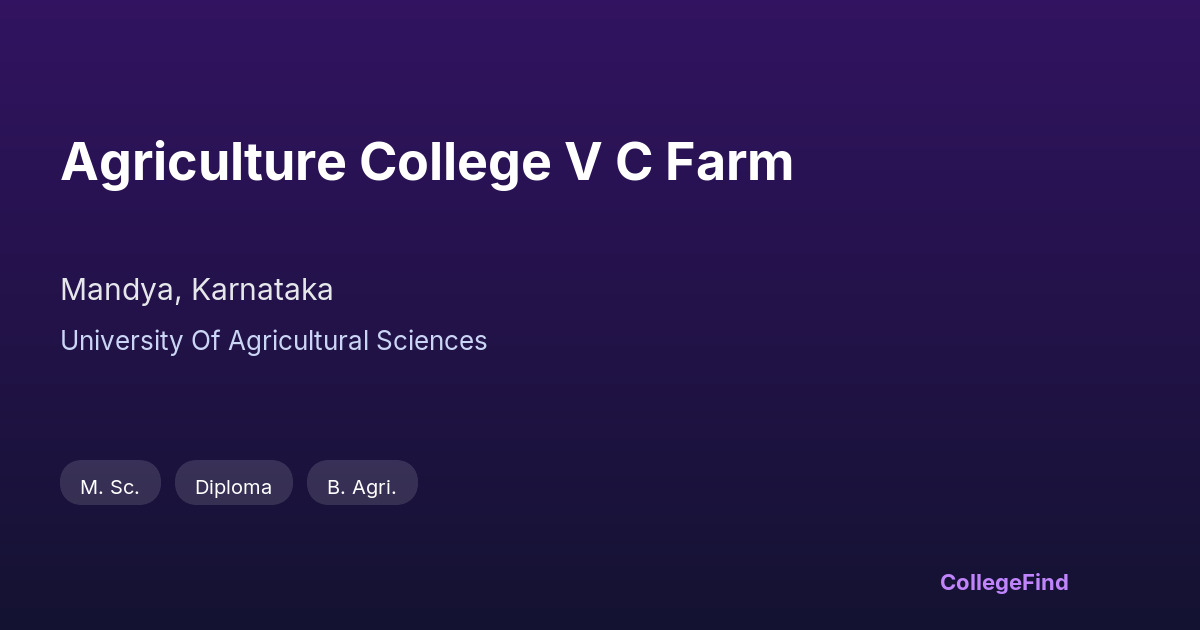1200x630 pixels.
Task: Select the Karnataka state name
Action: click(262, 290)
